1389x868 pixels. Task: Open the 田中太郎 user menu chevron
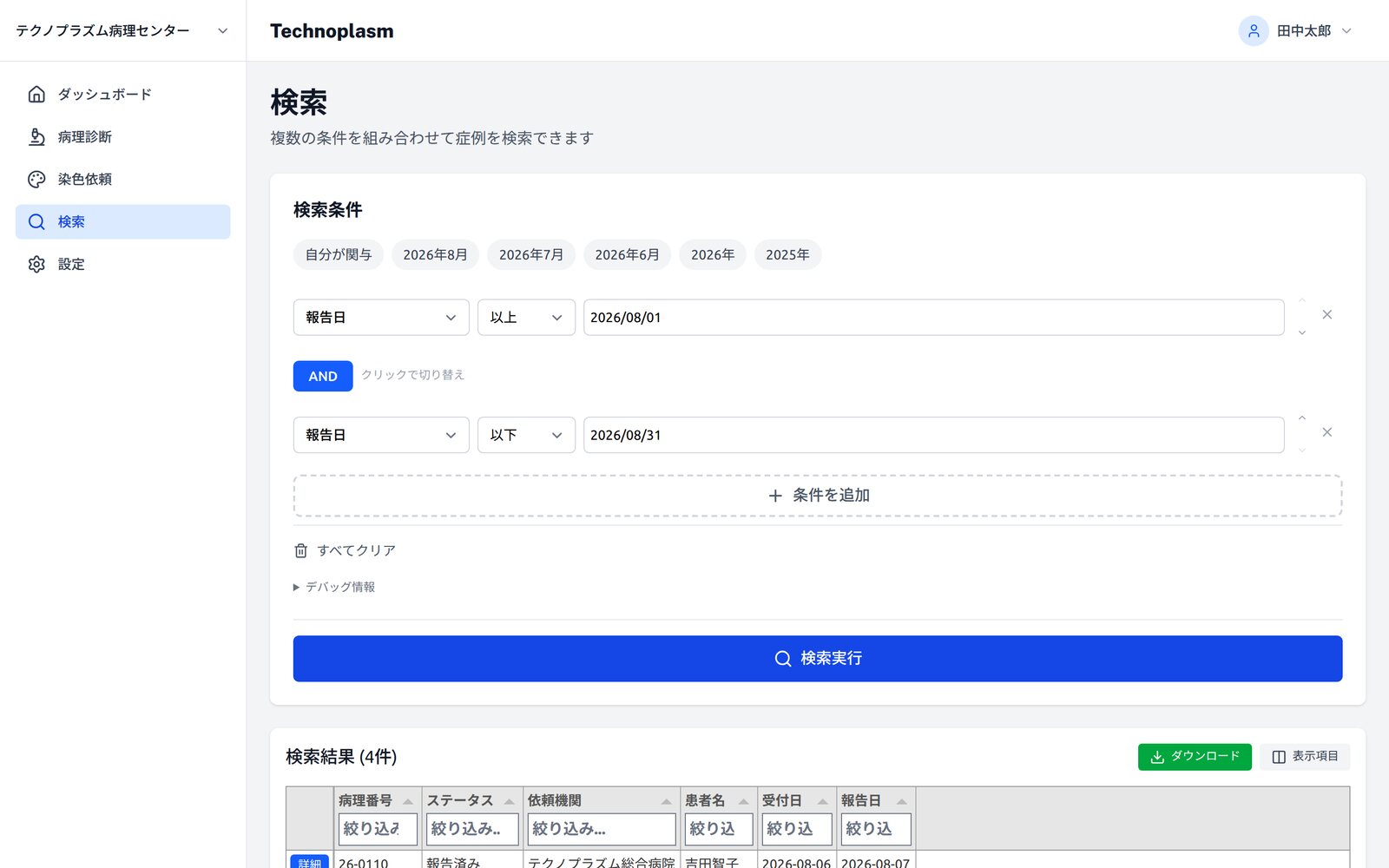tap(1346, 30)
